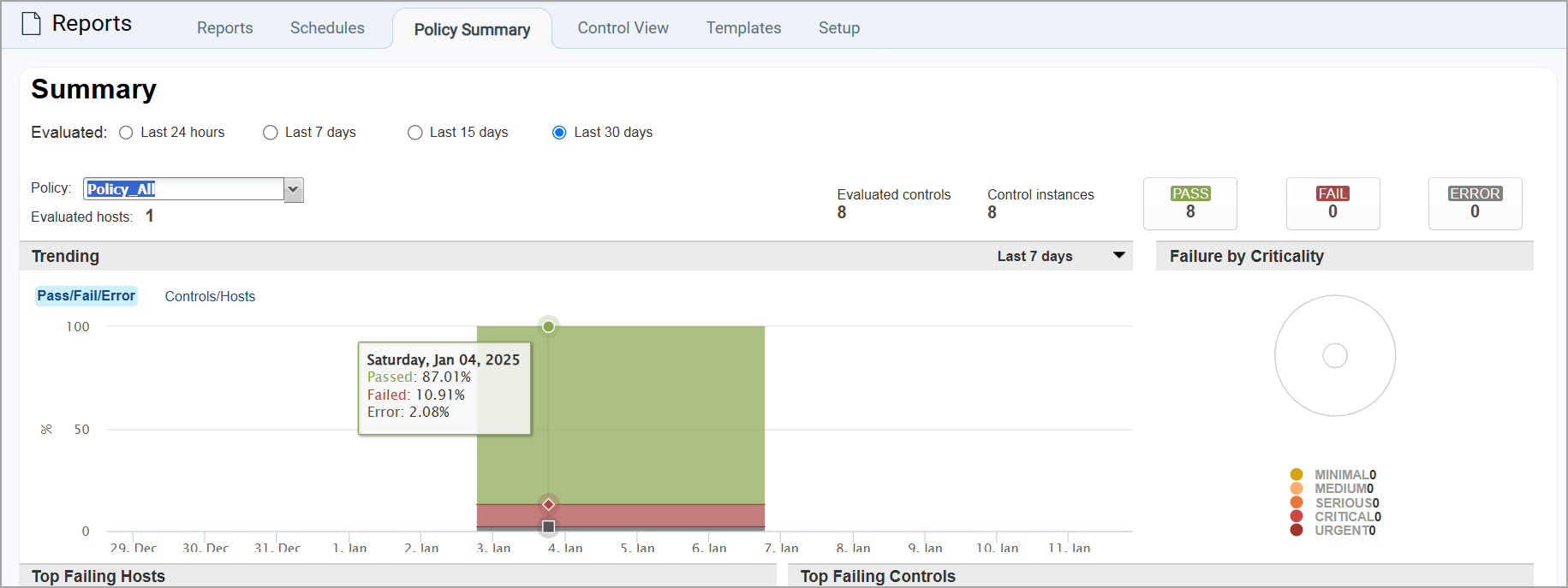The width and height of the screenshot is (1568, 588).
Task: Click the ERROR count box
Action: coord(1475,204)
